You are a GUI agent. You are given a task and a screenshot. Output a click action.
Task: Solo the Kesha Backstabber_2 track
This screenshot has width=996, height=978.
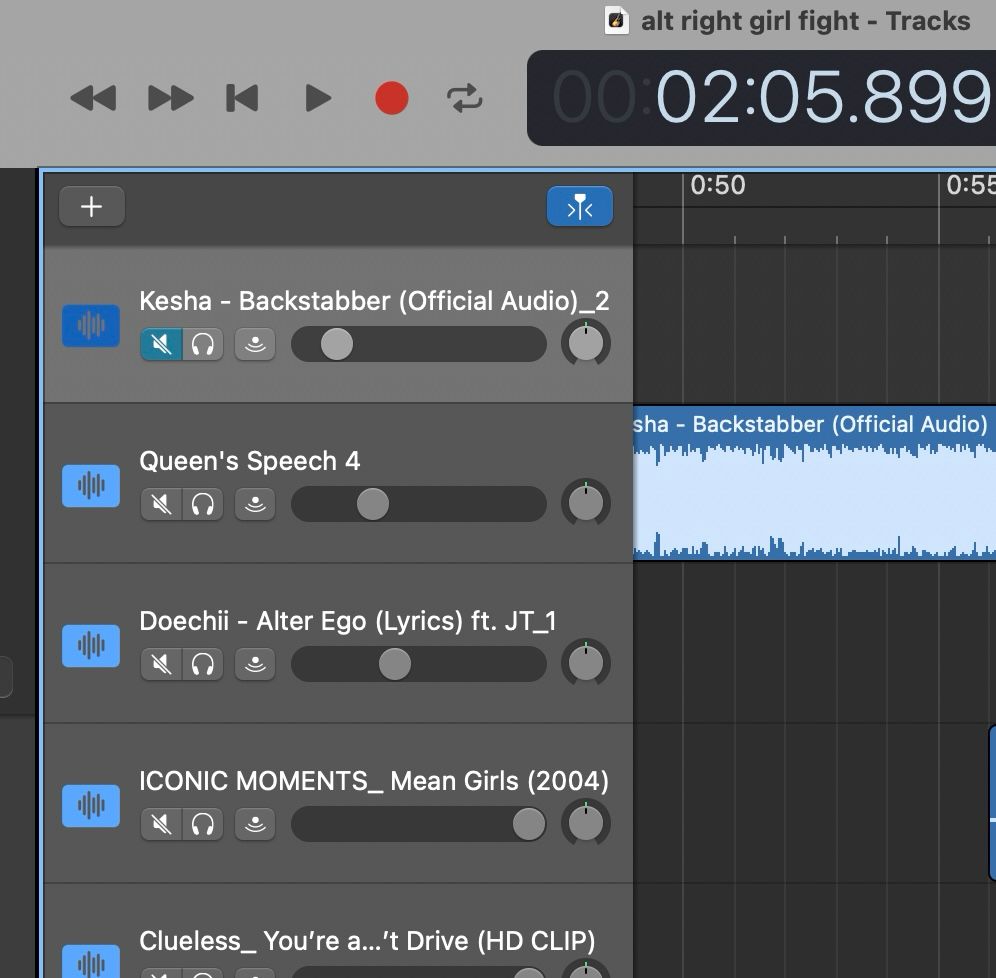point(203,344)
